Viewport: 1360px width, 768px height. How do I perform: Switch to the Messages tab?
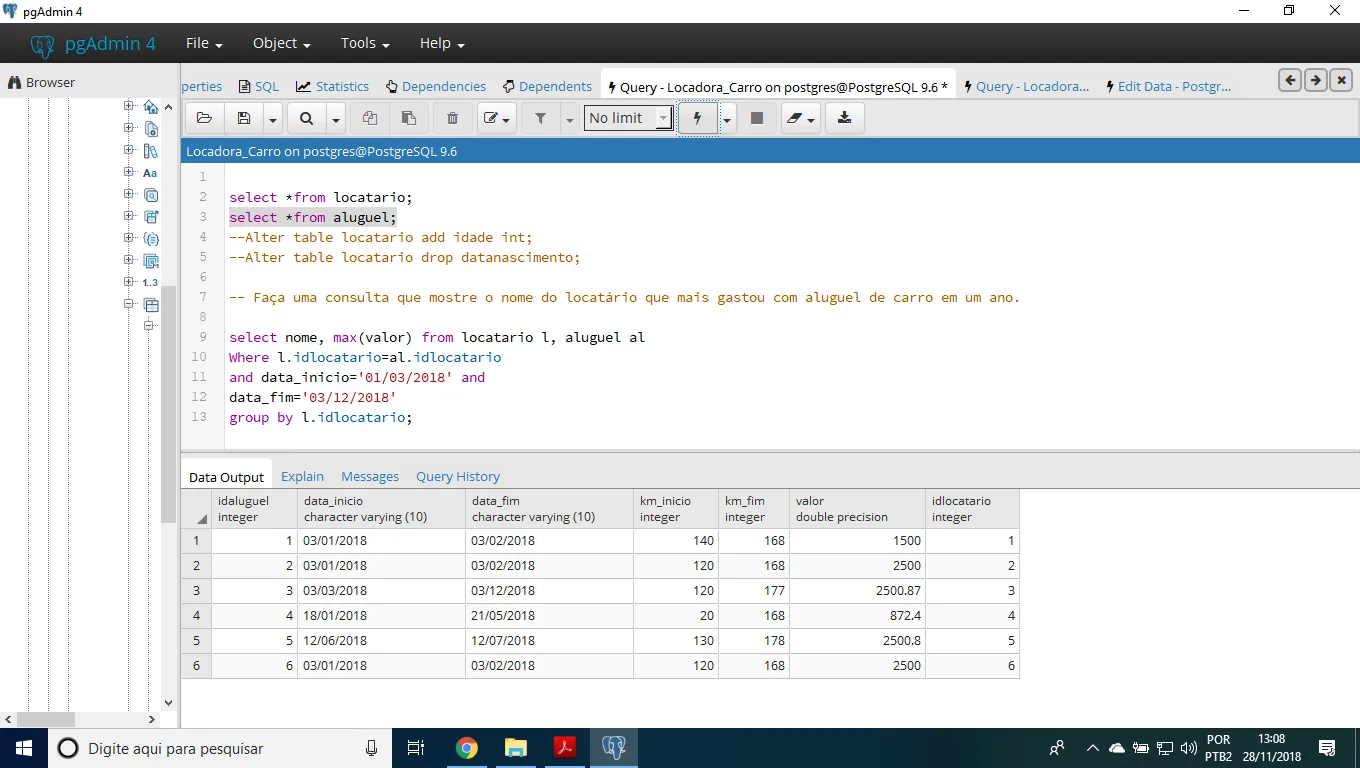369,476
